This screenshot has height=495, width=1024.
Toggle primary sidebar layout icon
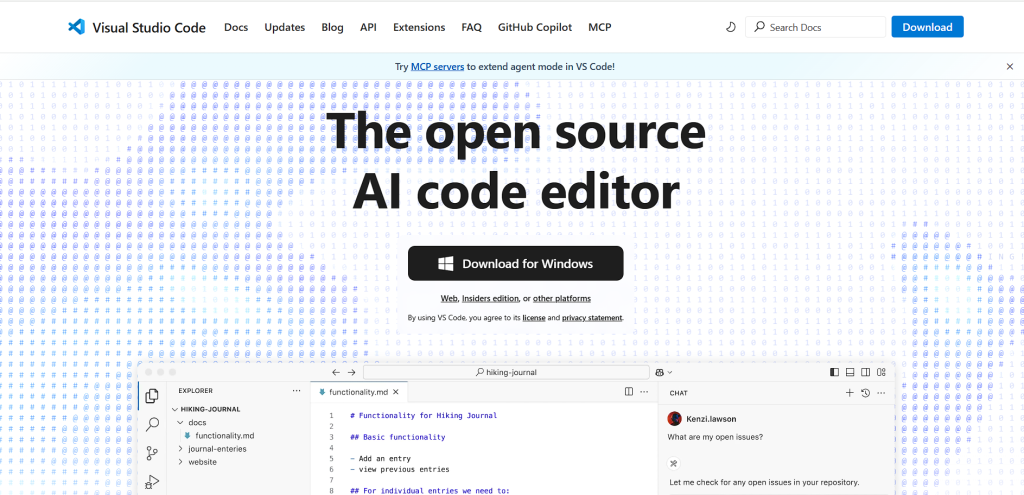coord(834,372)
